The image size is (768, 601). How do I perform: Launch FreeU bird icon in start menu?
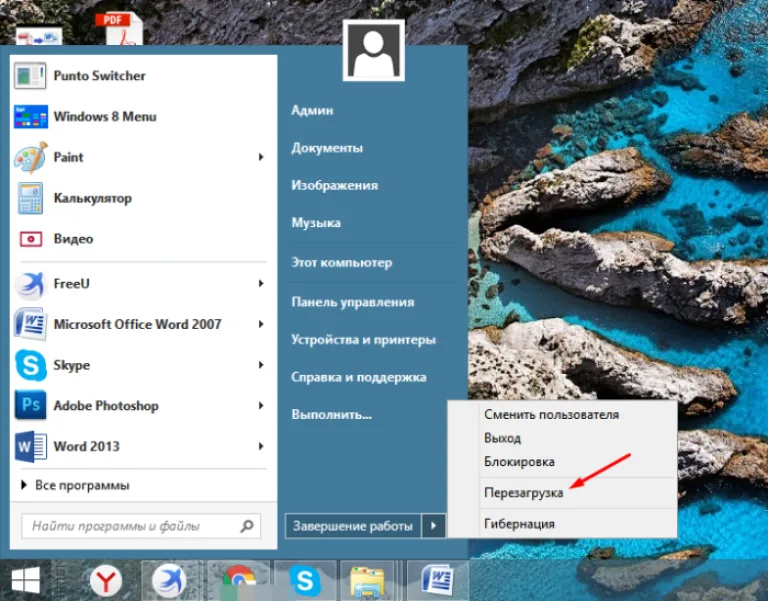tap(30, 284)
